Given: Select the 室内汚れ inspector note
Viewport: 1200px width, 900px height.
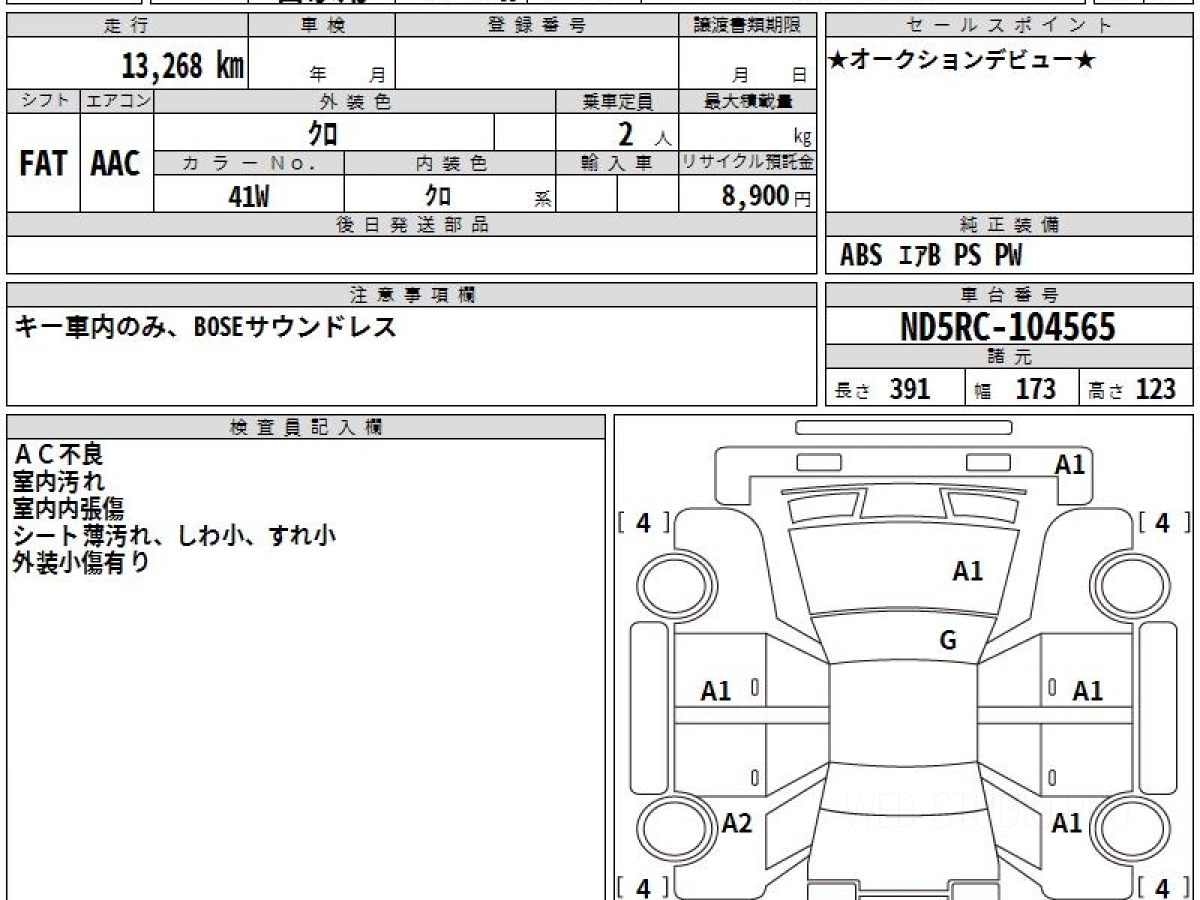Looking at the screenshot, I should tap(59, 482).
